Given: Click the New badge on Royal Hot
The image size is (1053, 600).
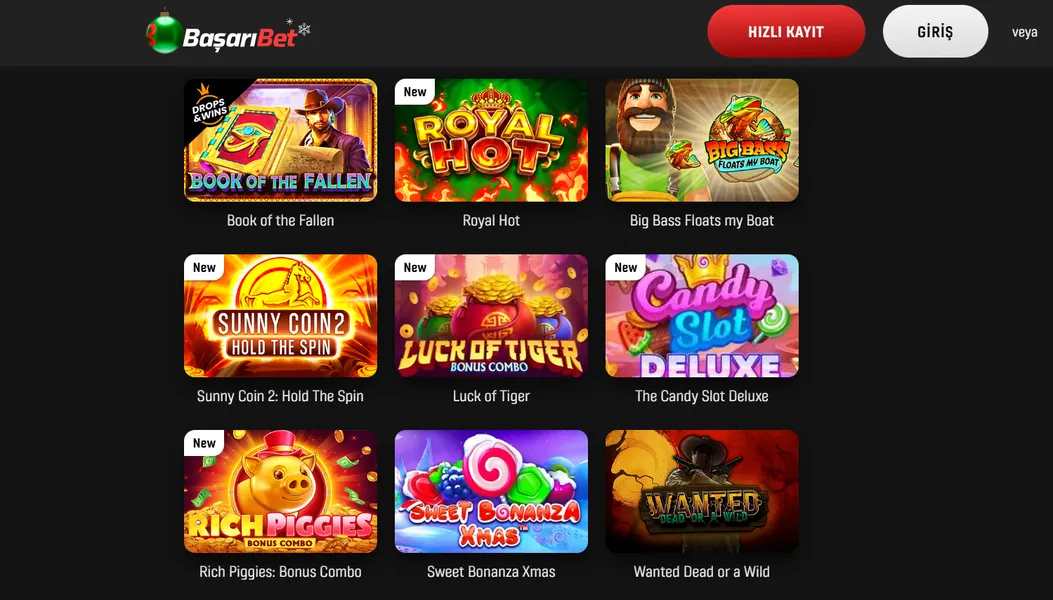Looking at the screenshot, I should click(x=415, y=92).
